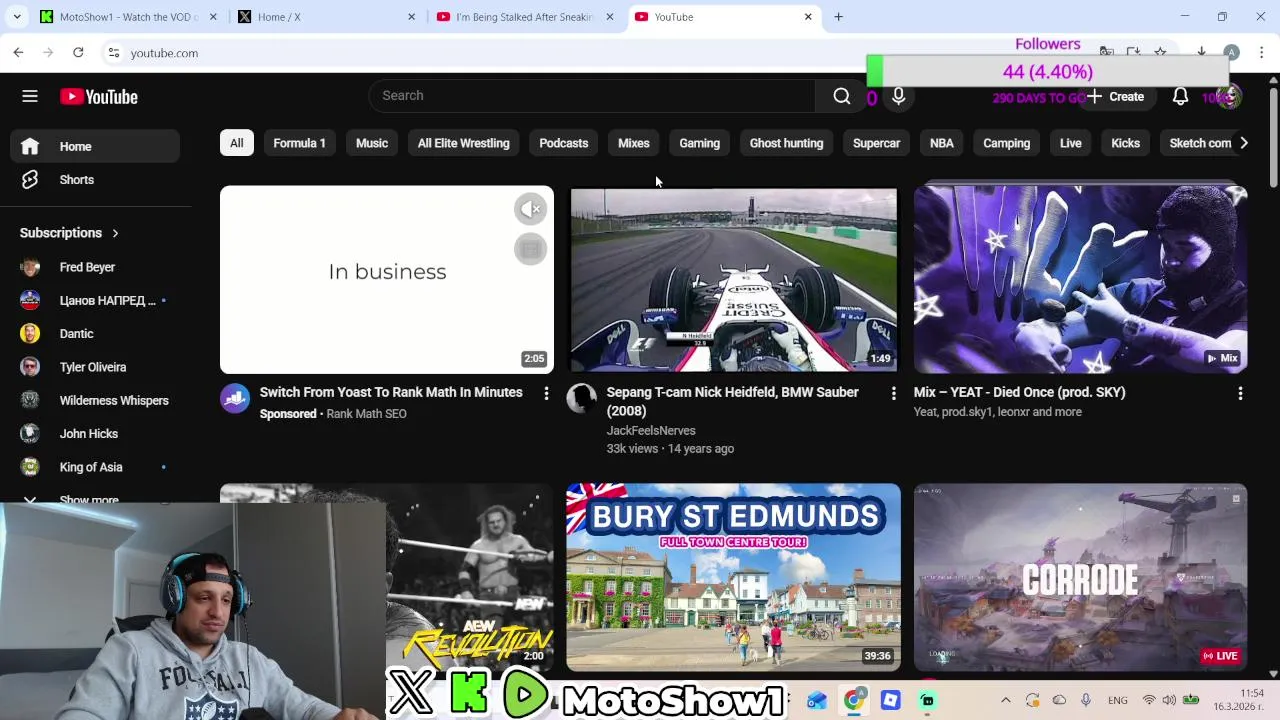Image resolution: width=1280 pixels, height=720 pixels.
Task: Click the search magnifier button
Action: pyautogui.click(x=841, y=96)
